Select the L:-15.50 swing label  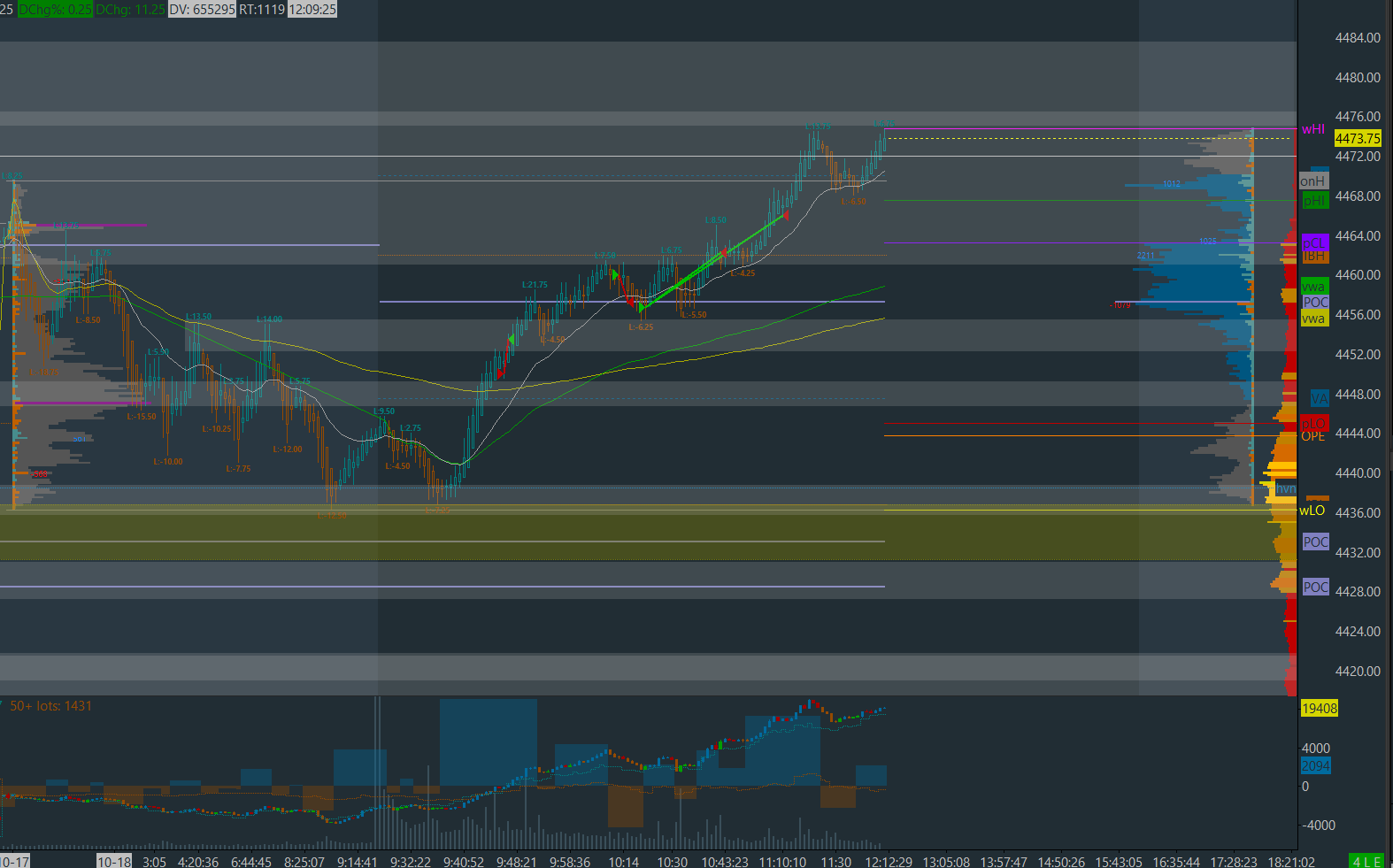coord(142,417)
